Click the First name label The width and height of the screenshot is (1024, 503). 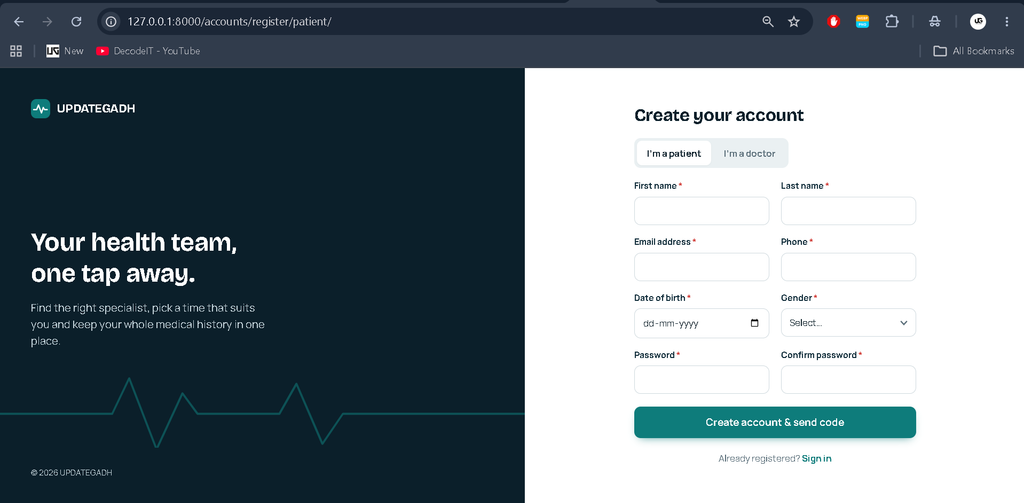pyautogui.click(x=656, y=186)
